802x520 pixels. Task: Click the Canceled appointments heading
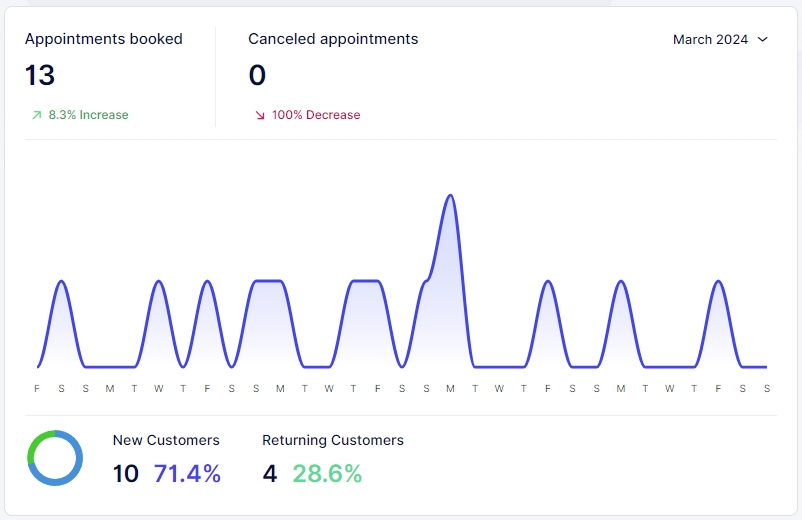coord(333,39)
